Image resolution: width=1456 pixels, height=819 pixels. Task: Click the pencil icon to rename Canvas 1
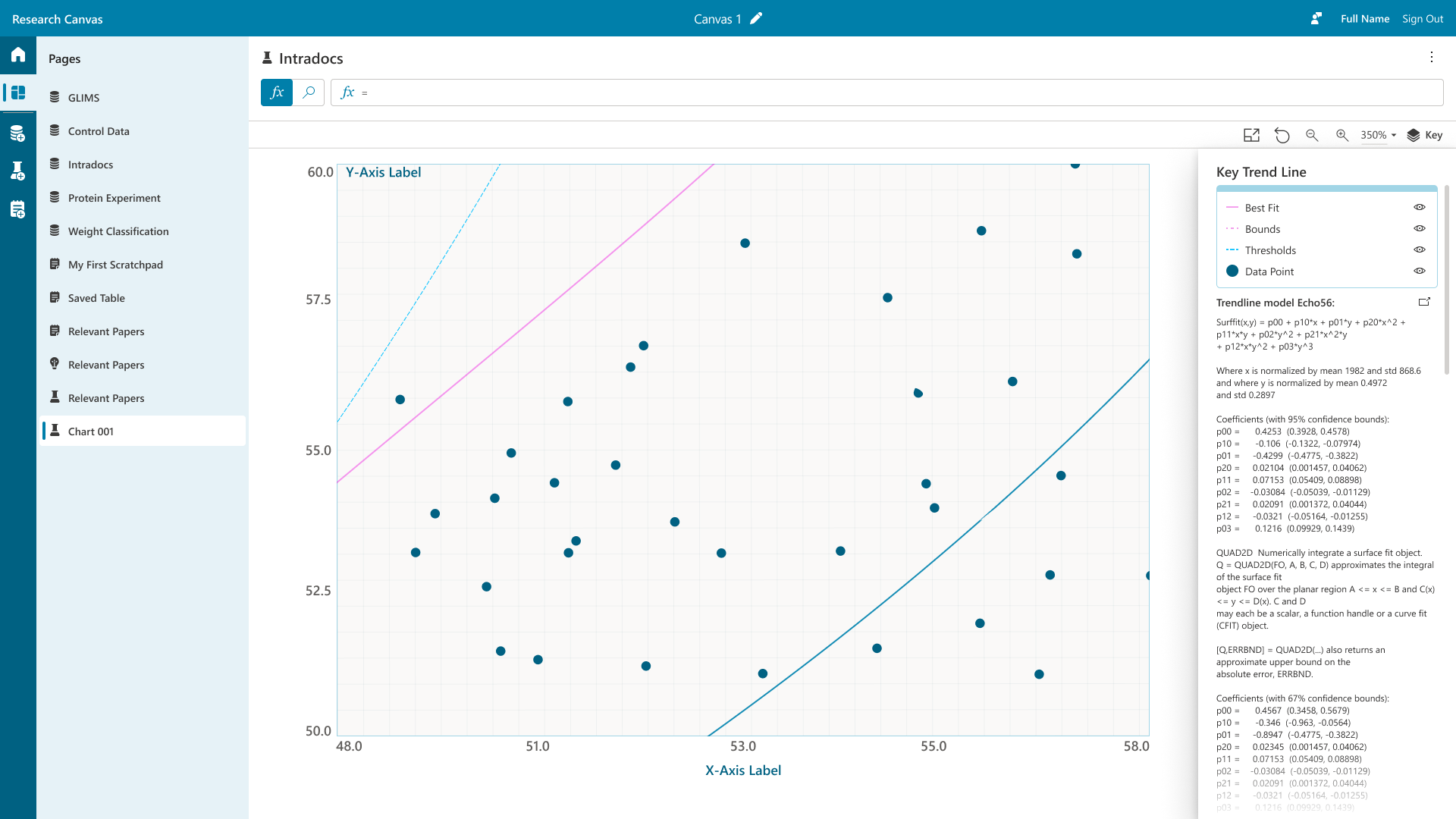click(756, 19)
